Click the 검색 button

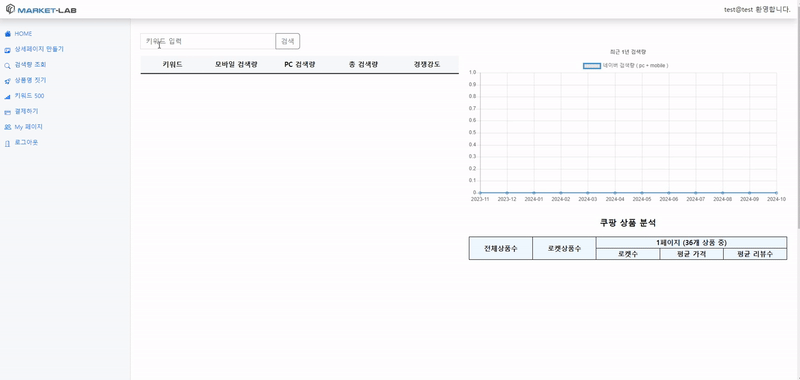[288, 41]
